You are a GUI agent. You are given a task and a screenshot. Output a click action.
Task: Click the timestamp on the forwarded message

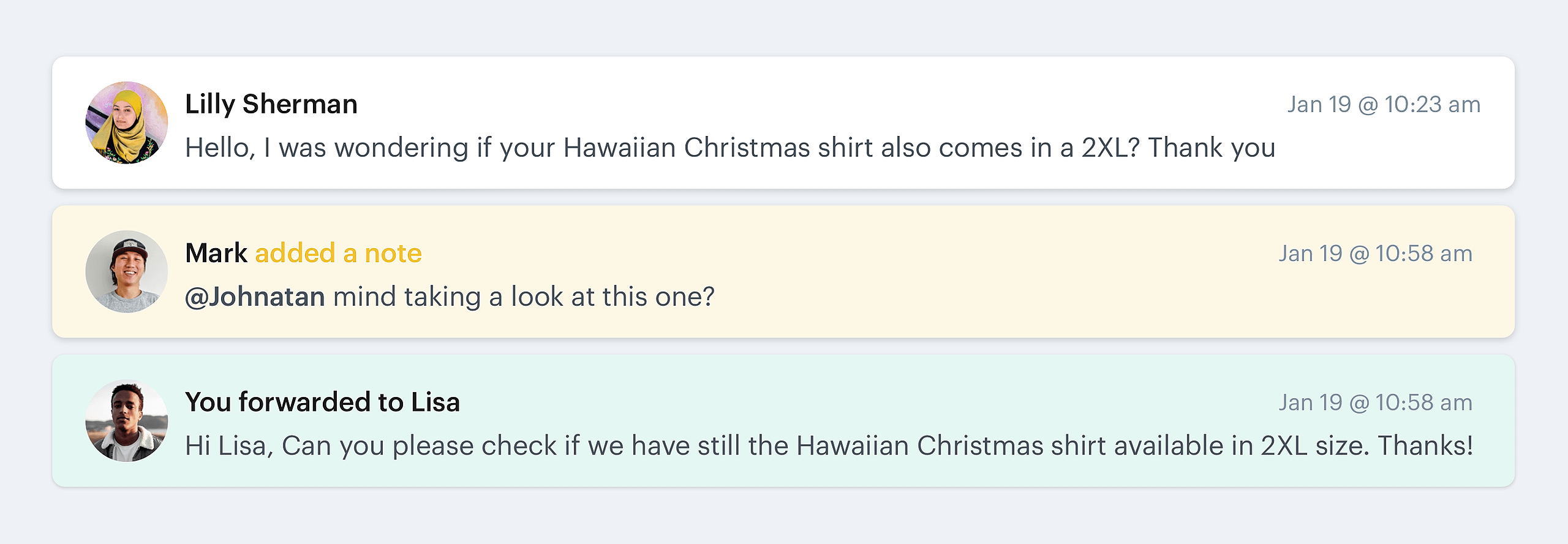(1375, 403)
